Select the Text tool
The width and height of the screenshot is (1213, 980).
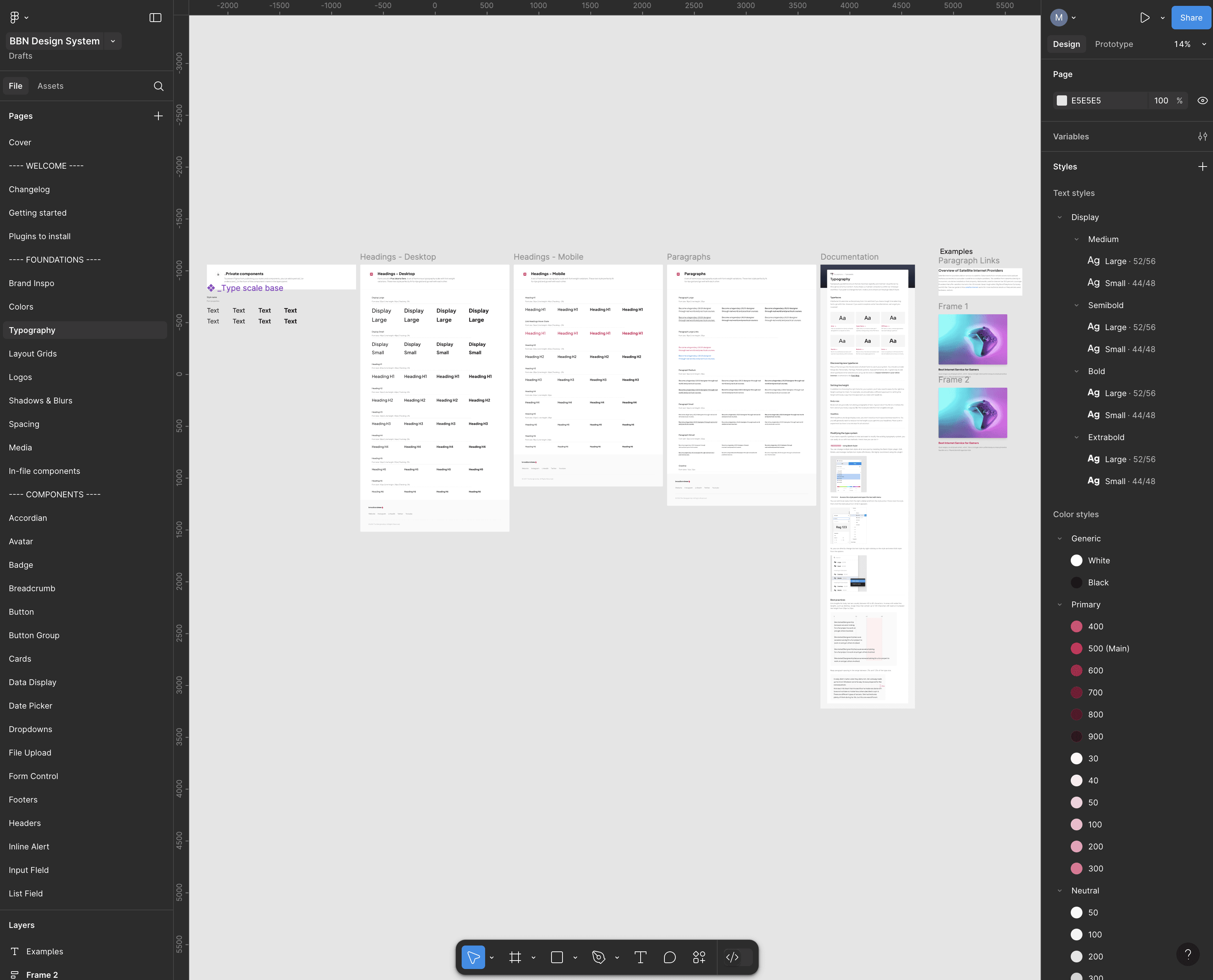pos(640,957)
